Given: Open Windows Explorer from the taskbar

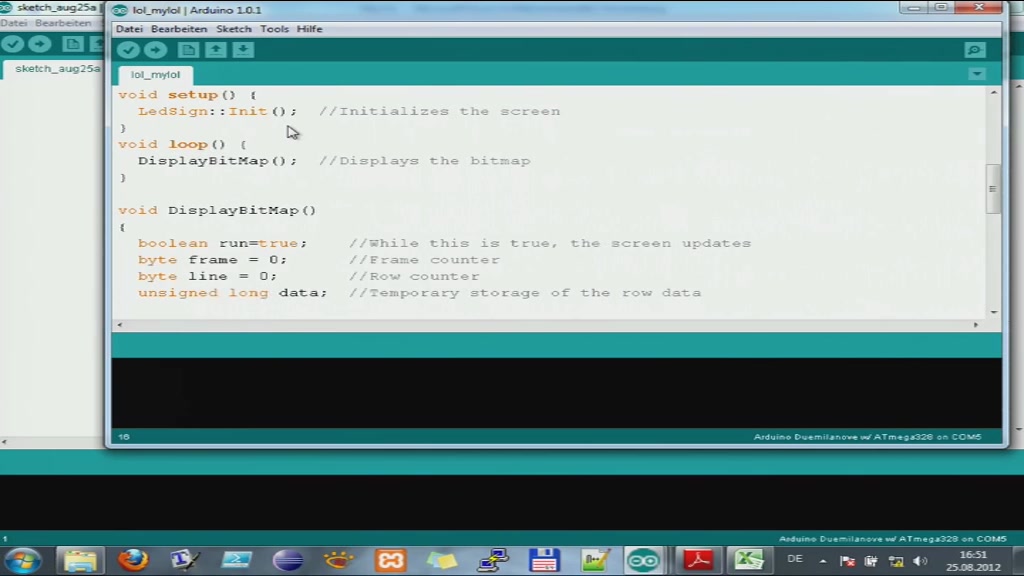Looking at the screenshot, I should 80,560.
